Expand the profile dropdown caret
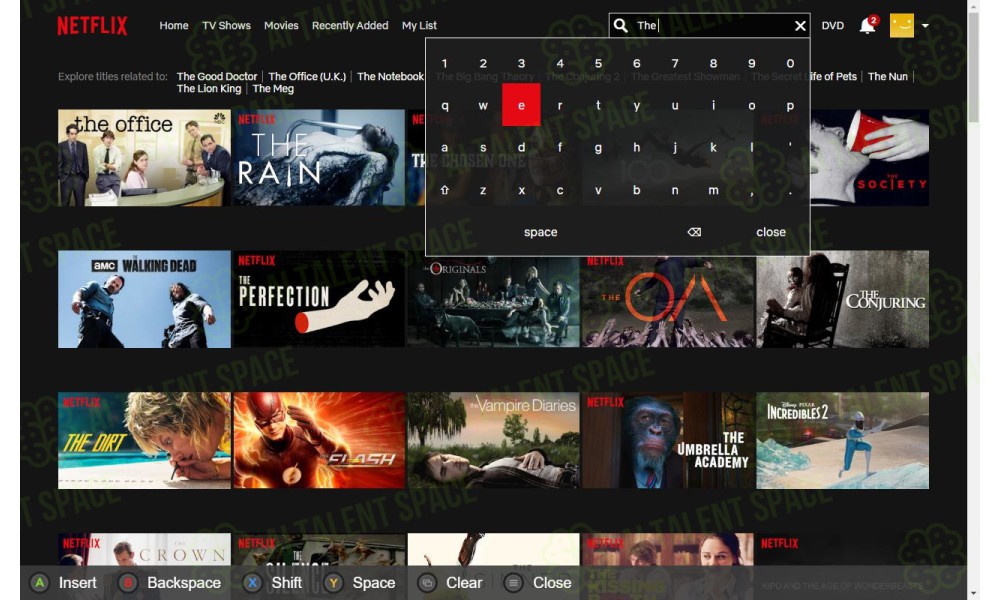This screenshot has height=600, width=1000. point(925,26)
